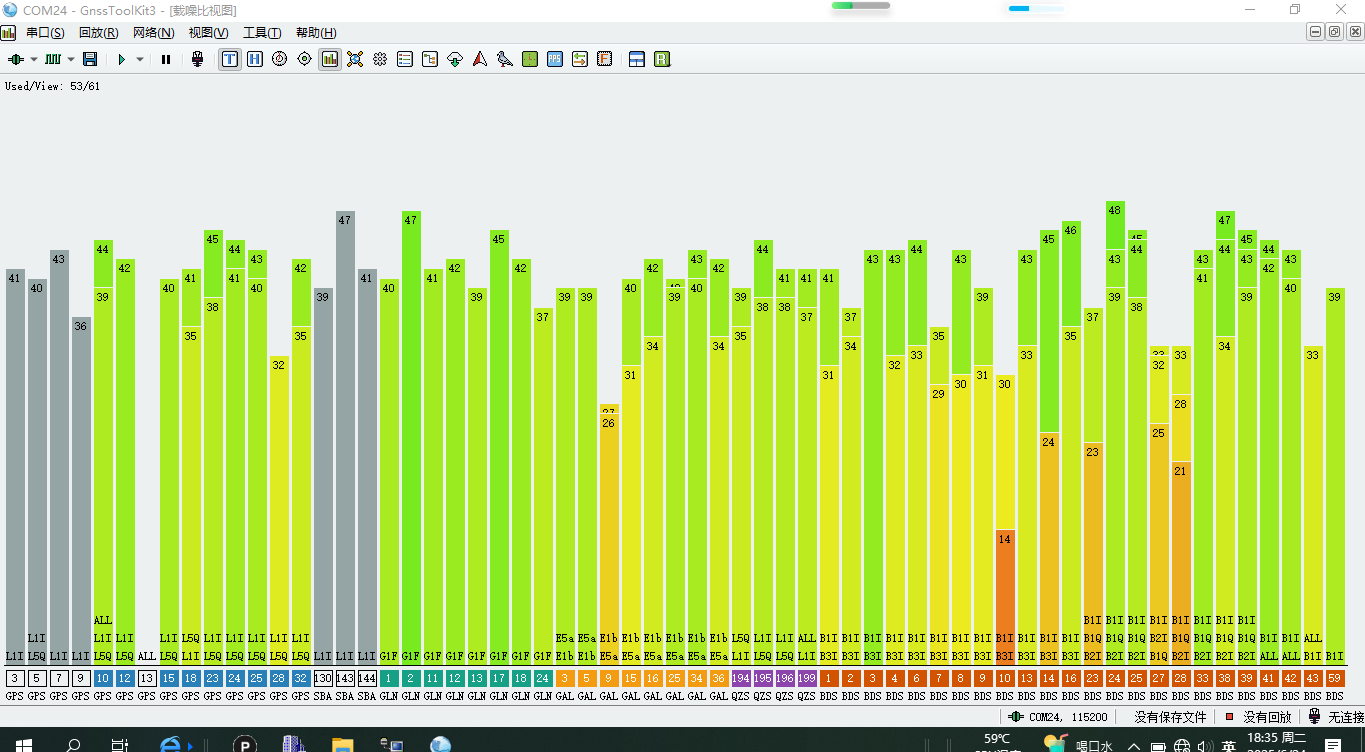Start playback with the green play button
Screen dimensions: 1365x752
point(121,59)
